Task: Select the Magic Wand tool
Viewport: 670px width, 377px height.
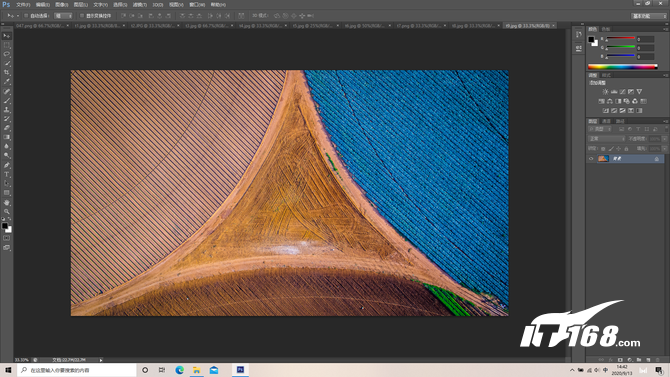Action: pos(6,63)
